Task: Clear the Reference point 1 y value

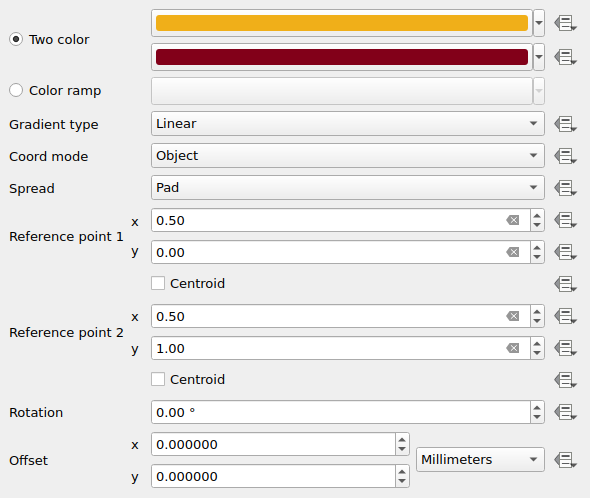Action: (x=512, y=252)
